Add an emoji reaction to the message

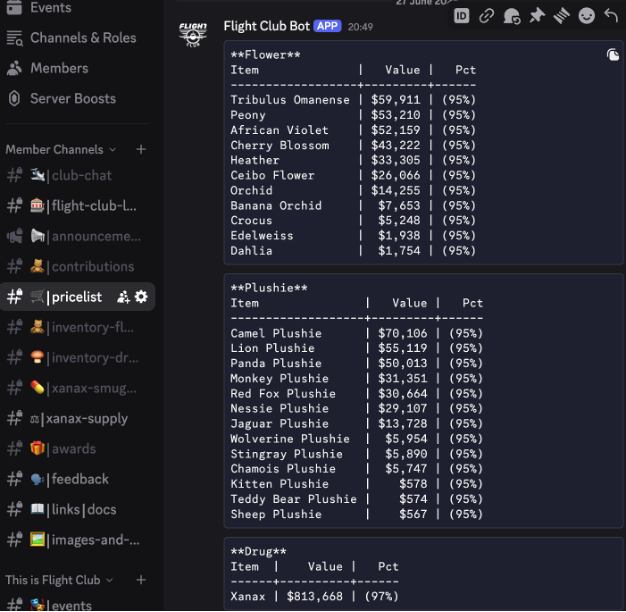click(587, 15)
